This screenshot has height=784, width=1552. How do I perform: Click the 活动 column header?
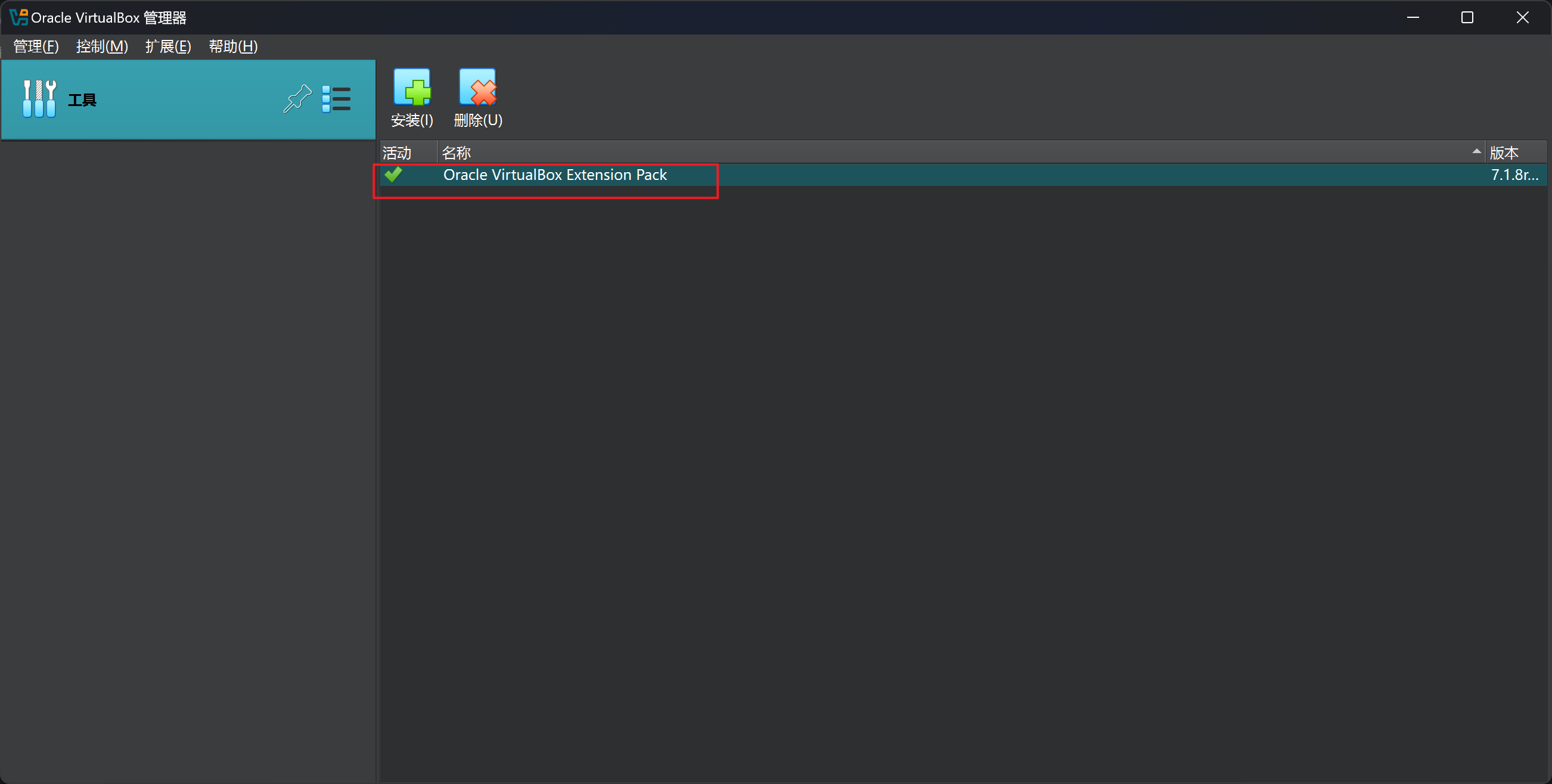(397, 153)
